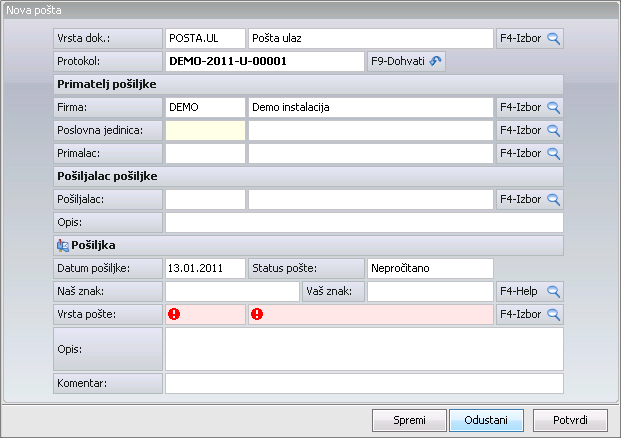Click the Pošiljka section header icon
This screenshot has width=621, height=438.
(63, 245)
